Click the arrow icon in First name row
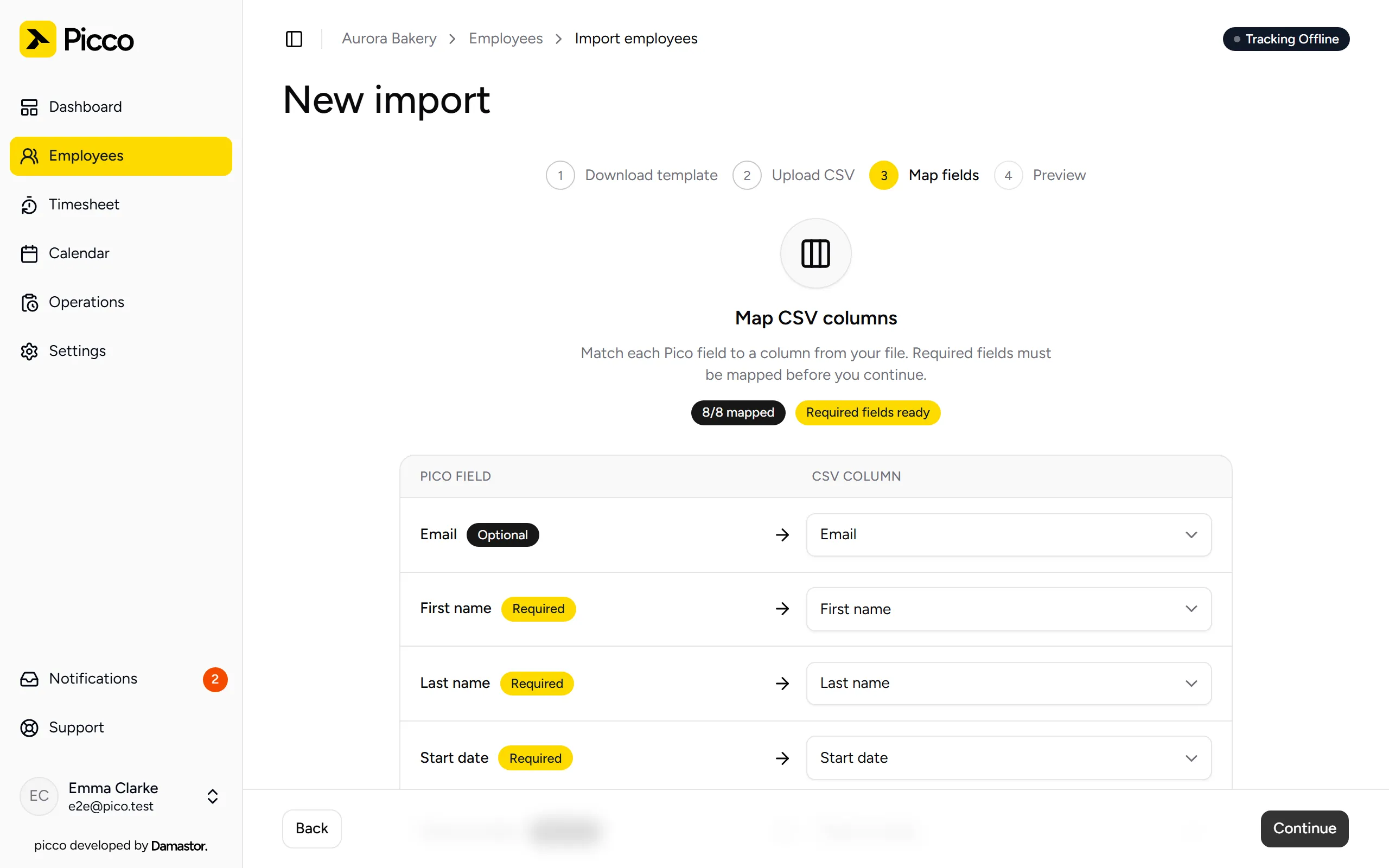The width and height of the screenshot is (1389, 868). point(782,609)
